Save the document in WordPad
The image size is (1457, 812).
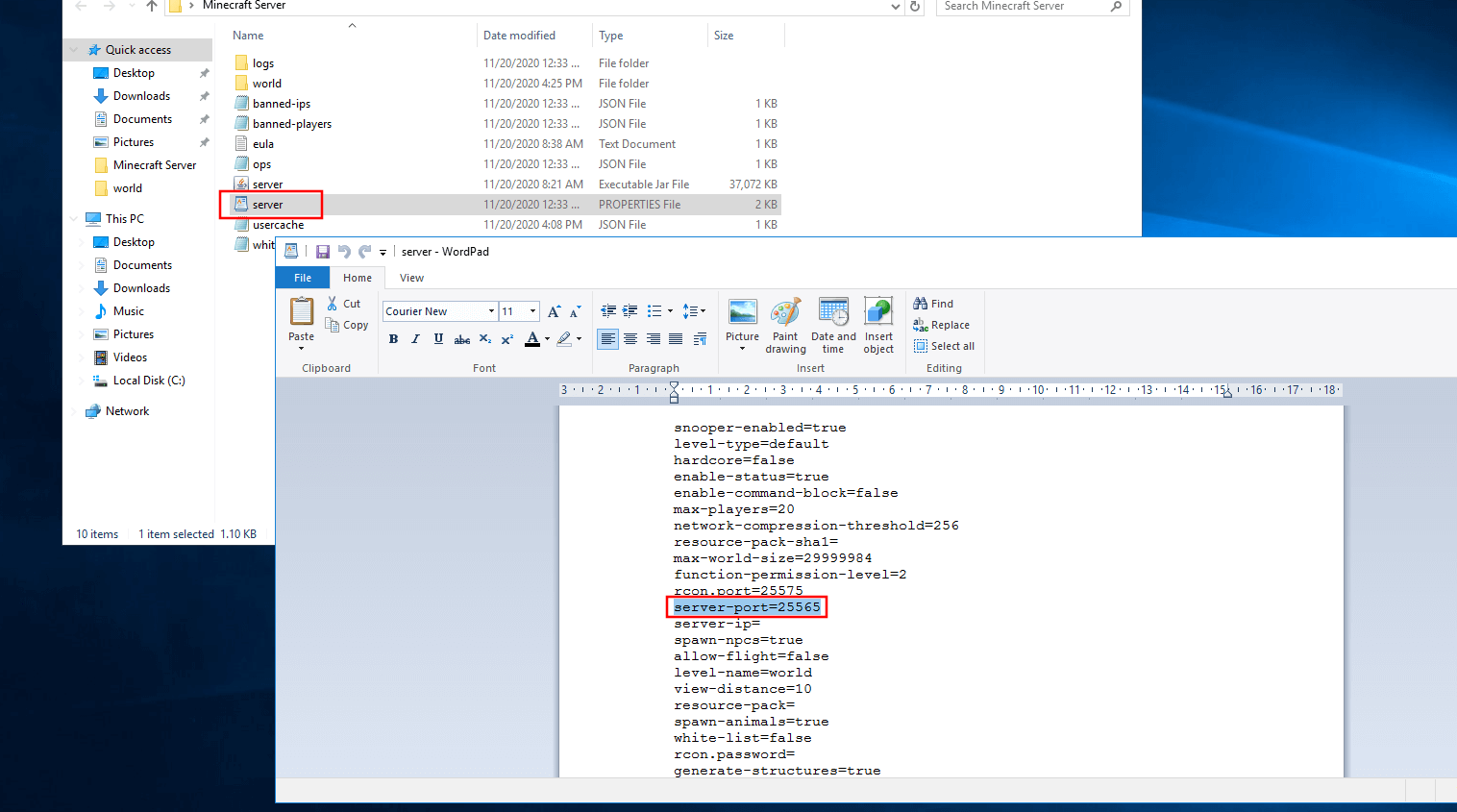[x=323, y=252]
